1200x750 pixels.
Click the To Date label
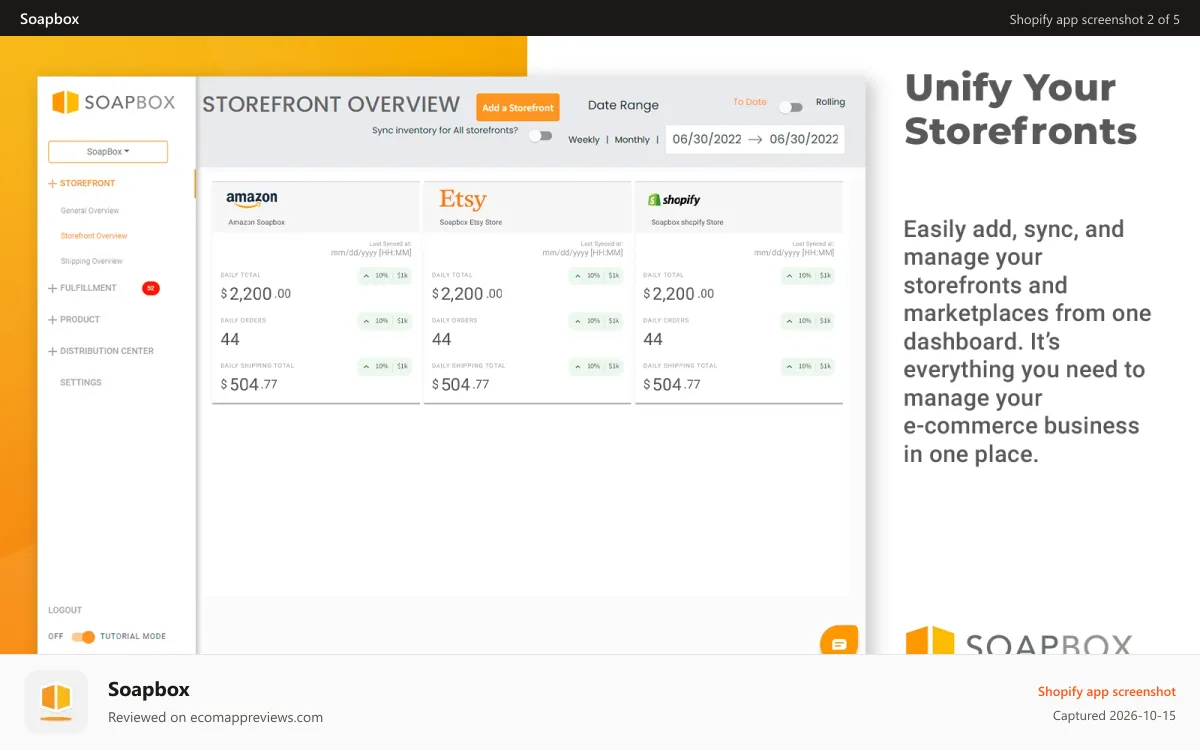point(750,102)
